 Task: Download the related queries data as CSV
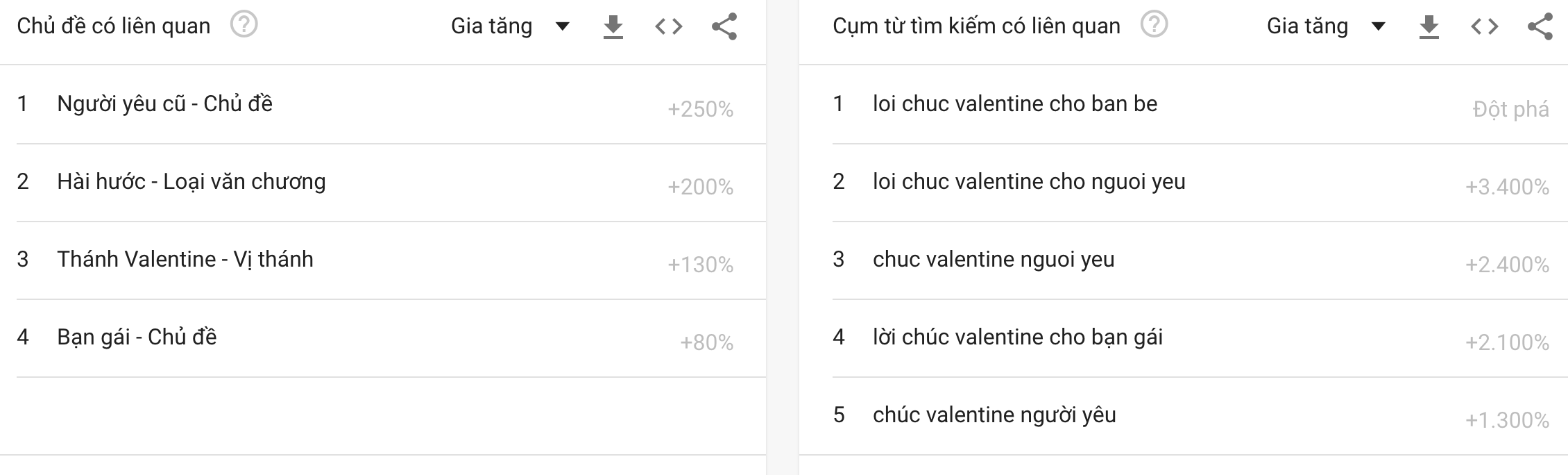(x=1429, y=27)
